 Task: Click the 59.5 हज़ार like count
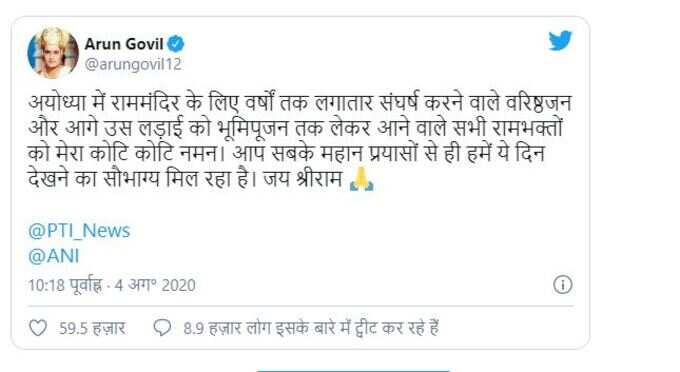pyautogui.click(x=92, y=328)
